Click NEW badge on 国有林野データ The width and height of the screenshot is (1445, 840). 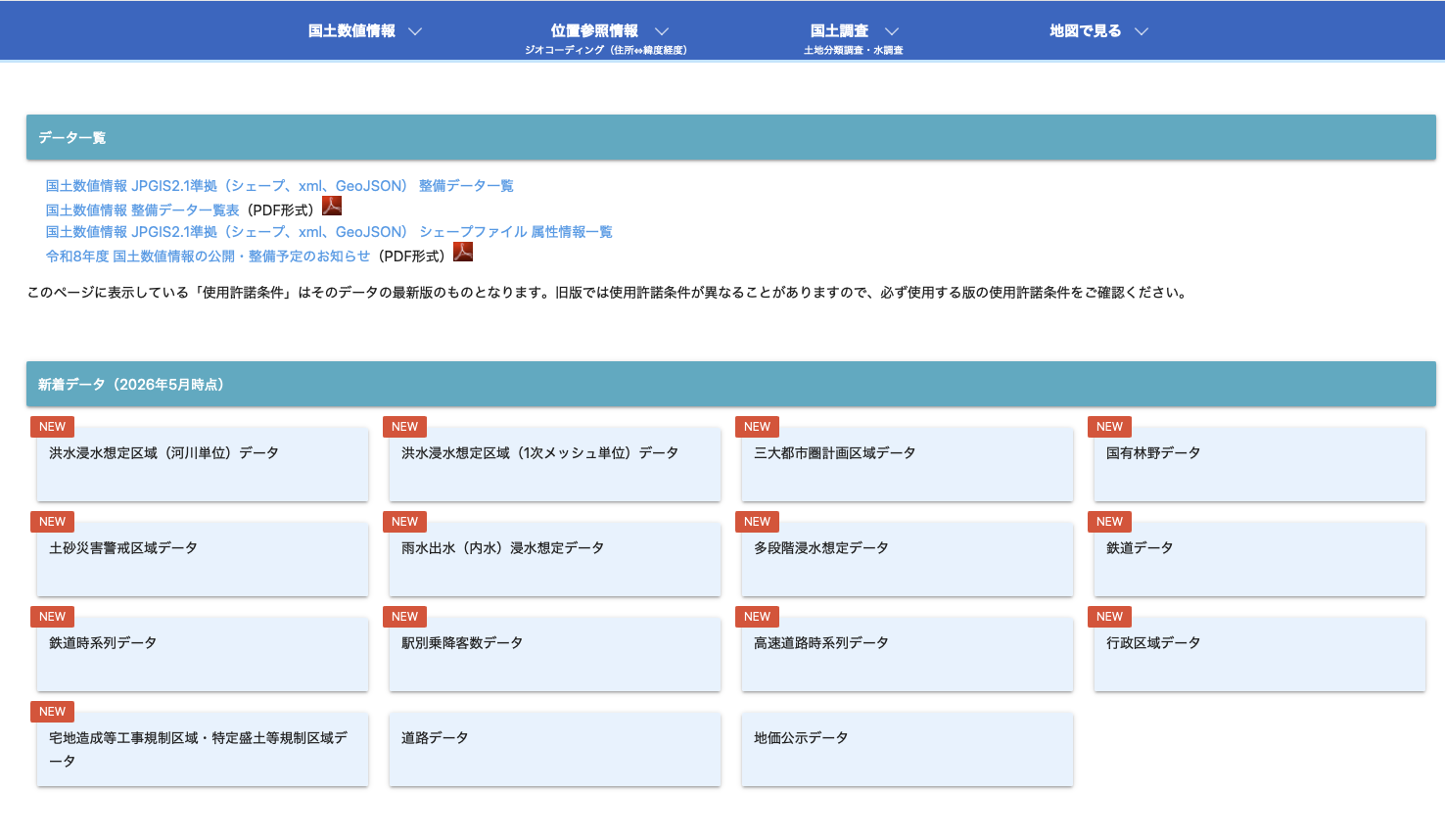pyautogui.click(x=1109, y=427)
